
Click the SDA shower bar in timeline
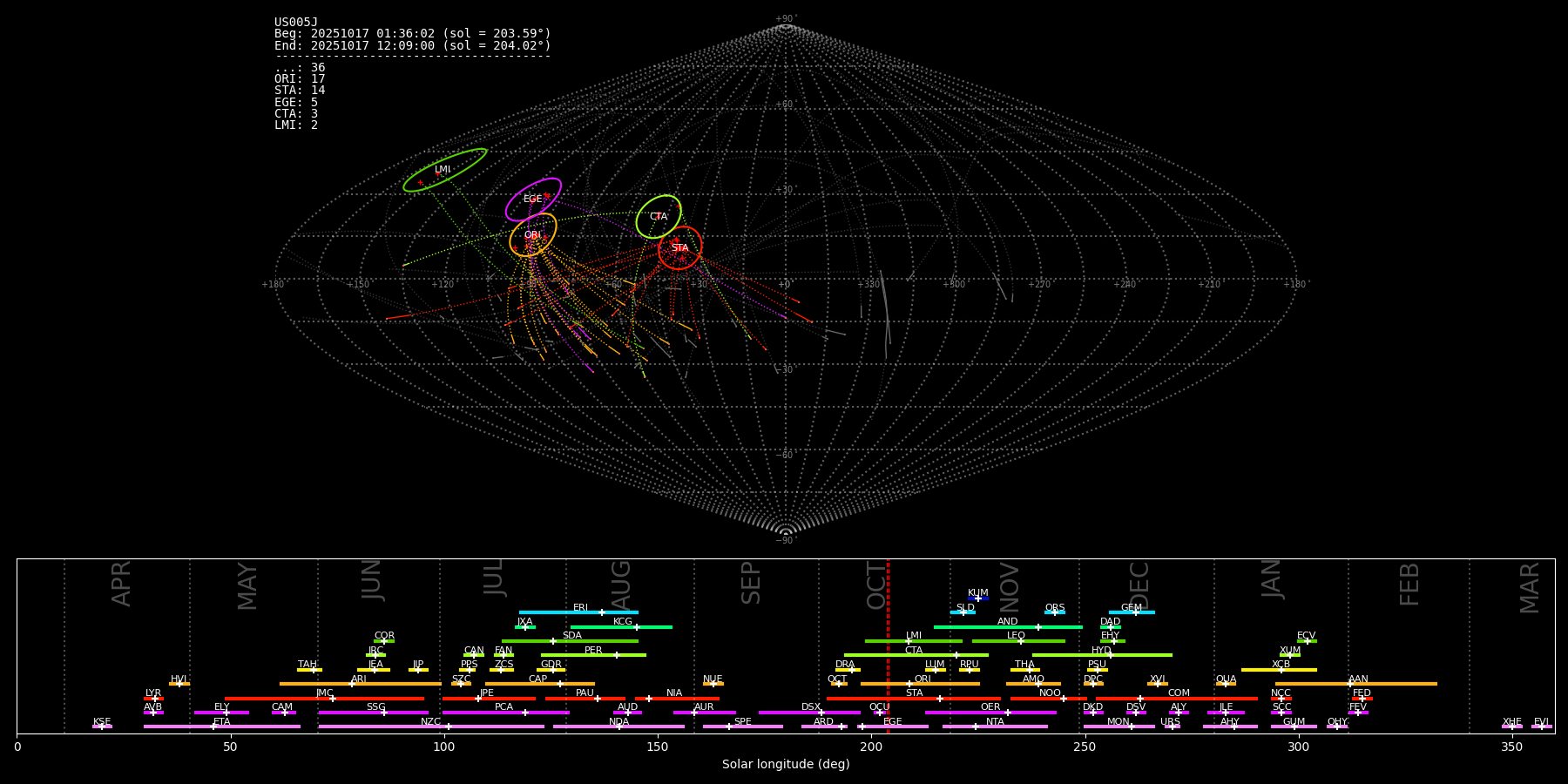(570, 641)
